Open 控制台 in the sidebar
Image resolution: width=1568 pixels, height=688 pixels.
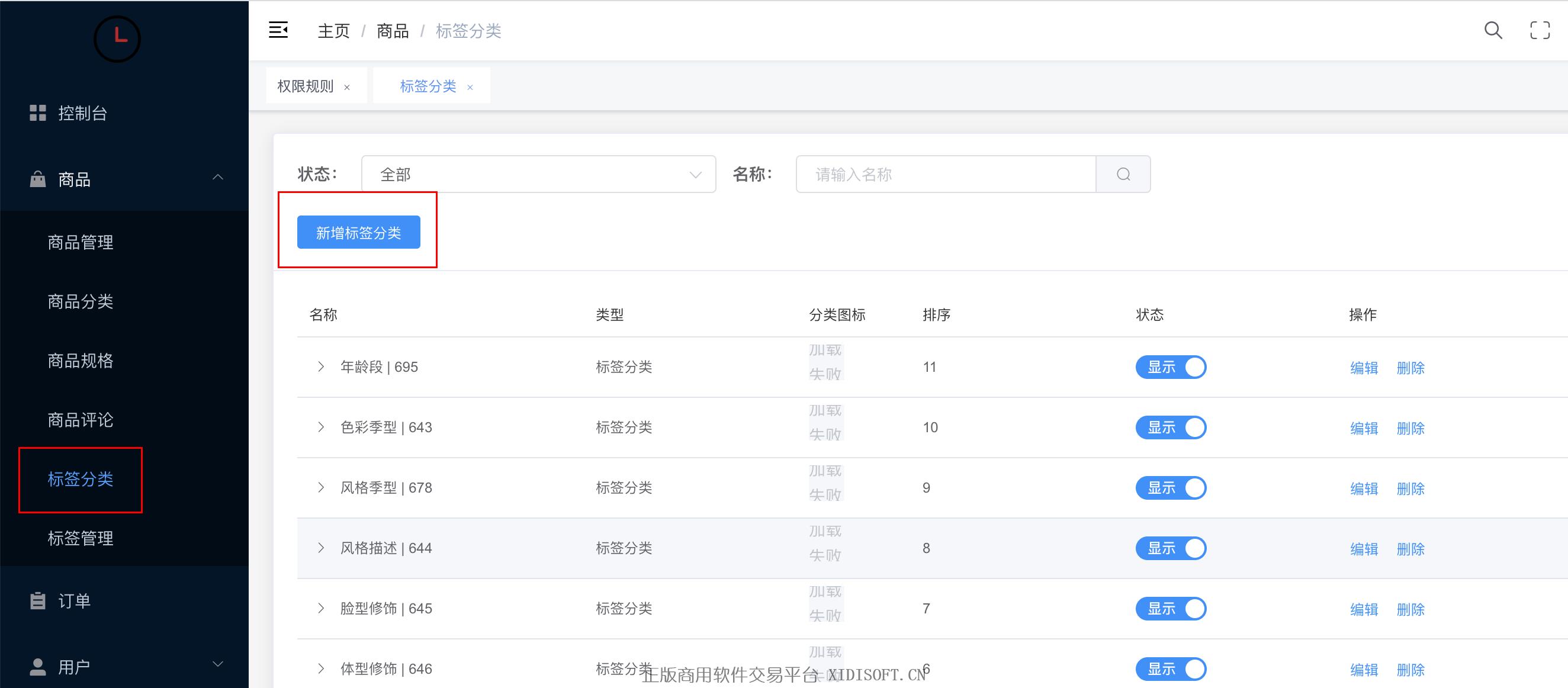[124, 112]
